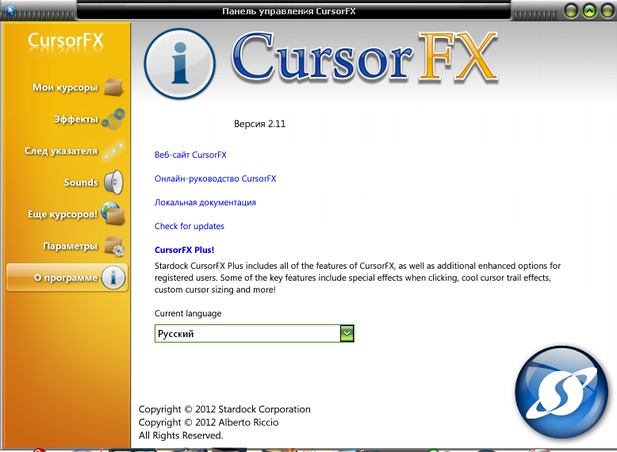Click the Current language label
Screen dimensions: 617x452
tap(188, 314)
